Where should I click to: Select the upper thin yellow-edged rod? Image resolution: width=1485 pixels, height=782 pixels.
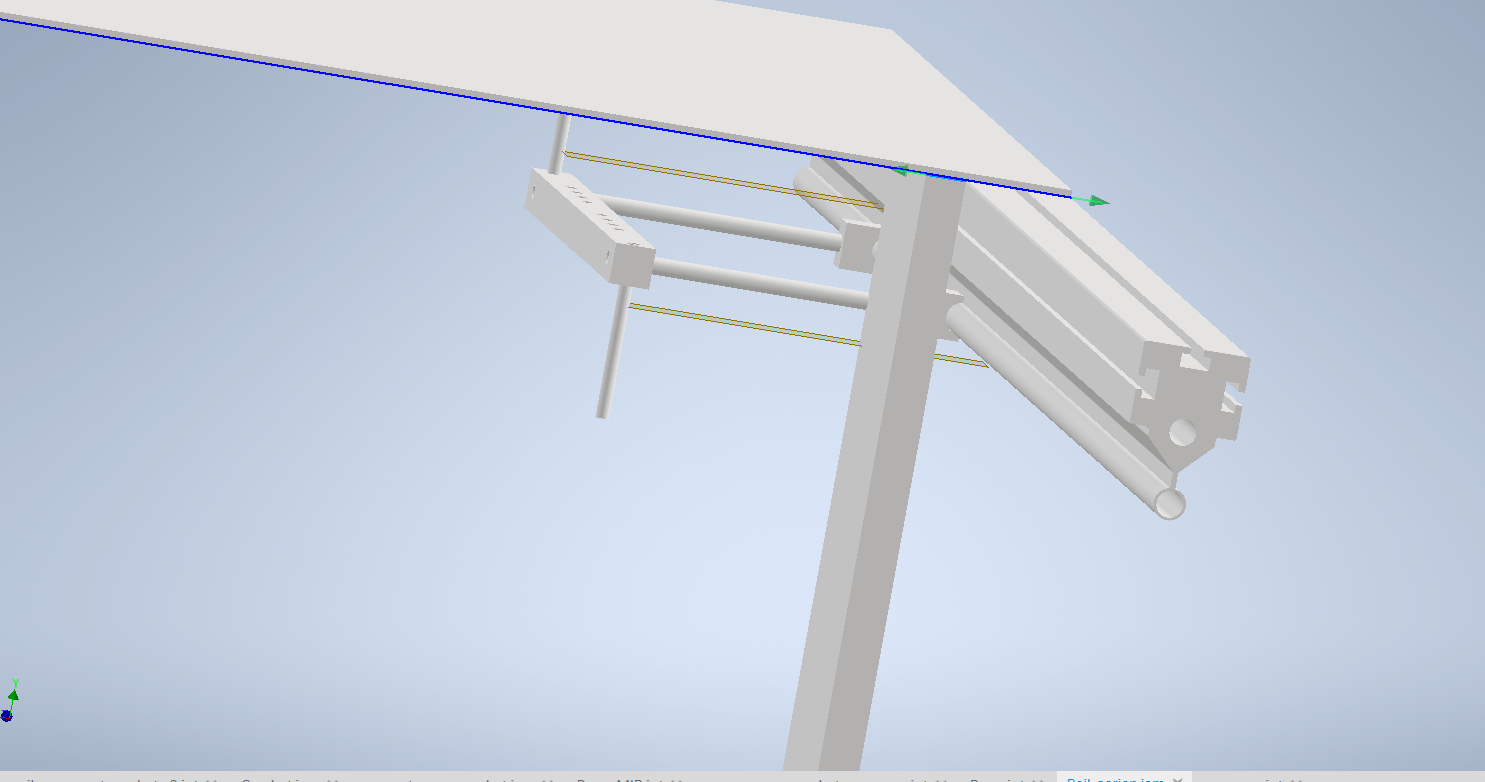722,180
